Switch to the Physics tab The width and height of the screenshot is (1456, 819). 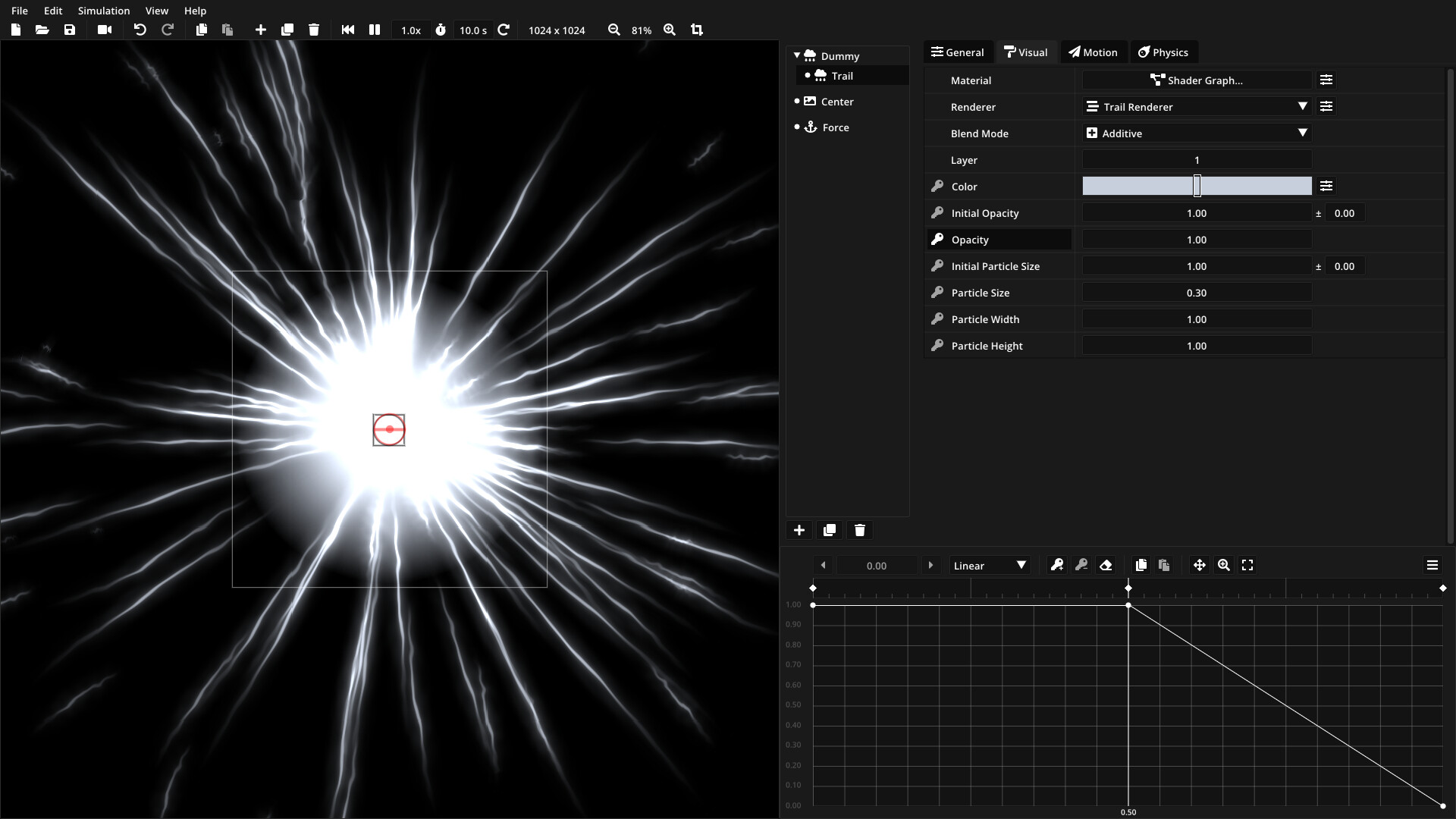[1163, 52]
